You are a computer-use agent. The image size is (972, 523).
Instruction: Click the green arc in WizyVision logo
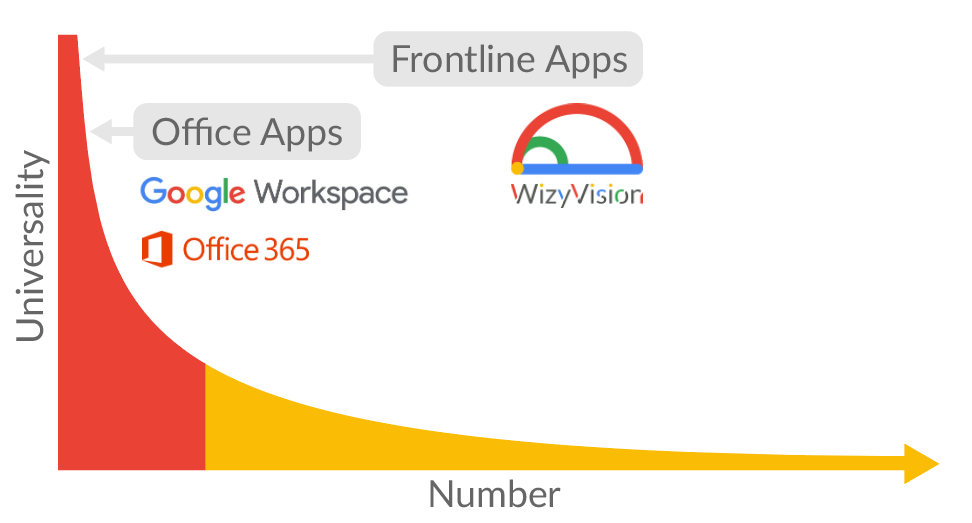point(546,150)
